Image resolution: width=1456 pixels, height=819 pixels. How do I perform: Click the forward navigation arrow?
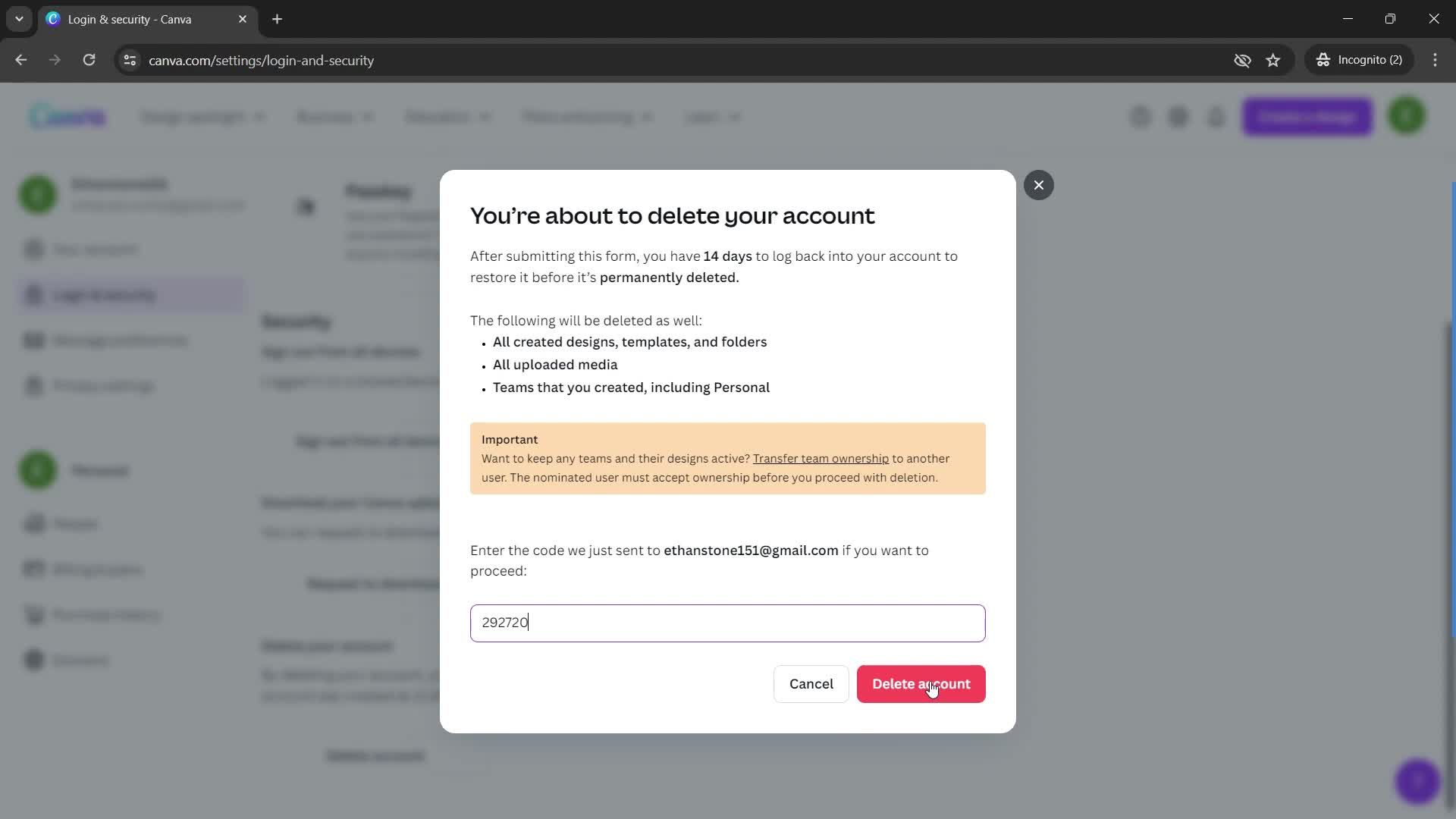(x=55, y=60)
